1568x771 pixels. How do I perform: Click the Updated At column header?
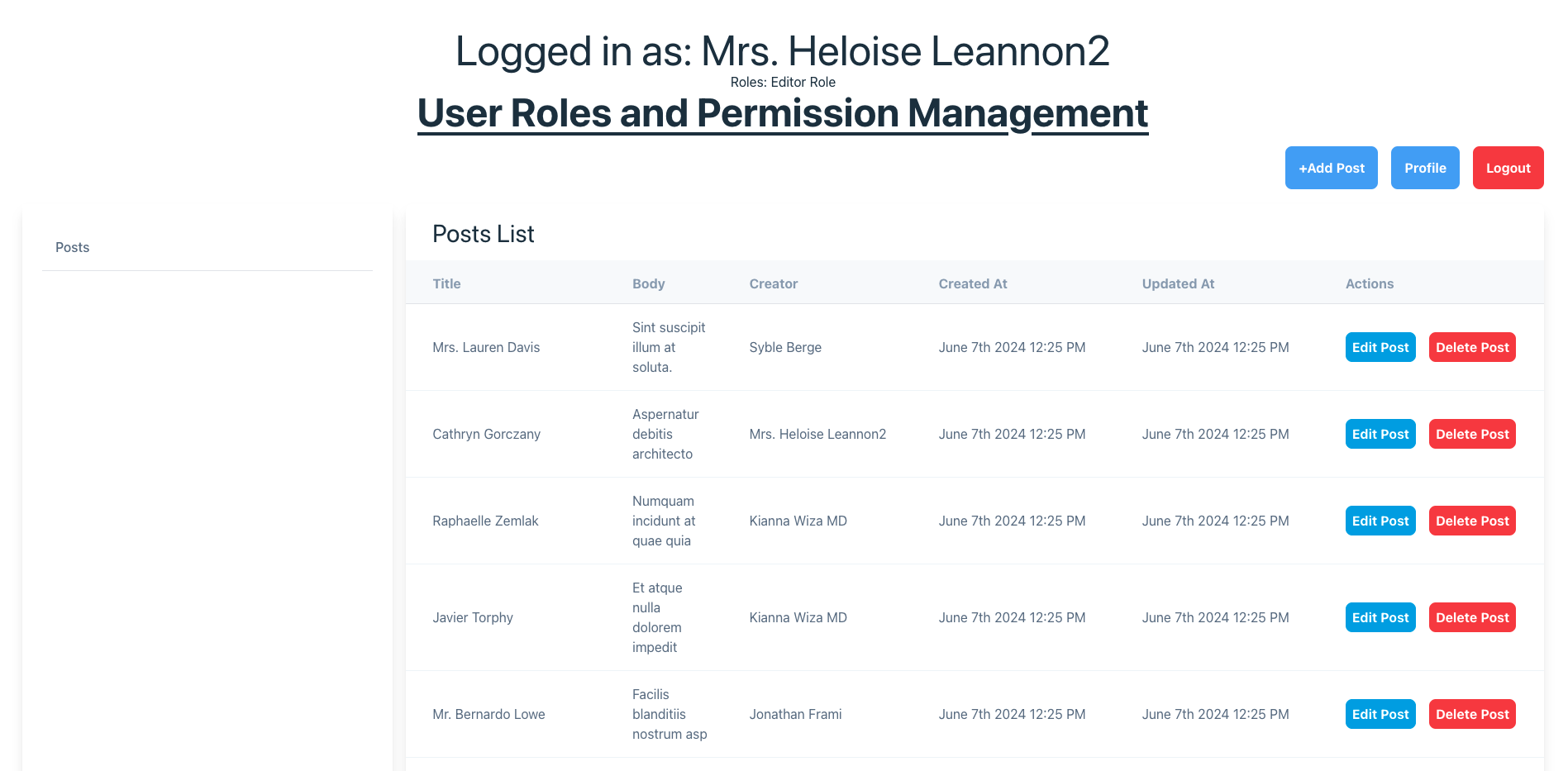[x=1177, y=283]
